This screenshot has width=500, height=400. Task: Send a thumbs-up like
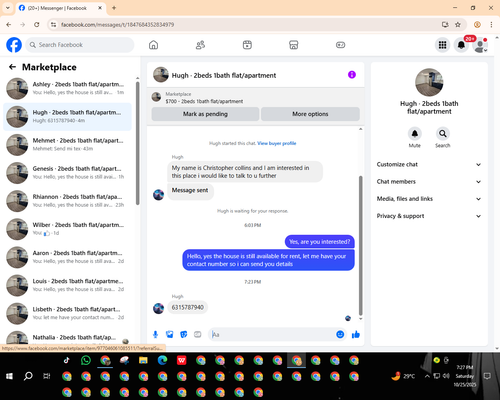(x=356, y=334)
